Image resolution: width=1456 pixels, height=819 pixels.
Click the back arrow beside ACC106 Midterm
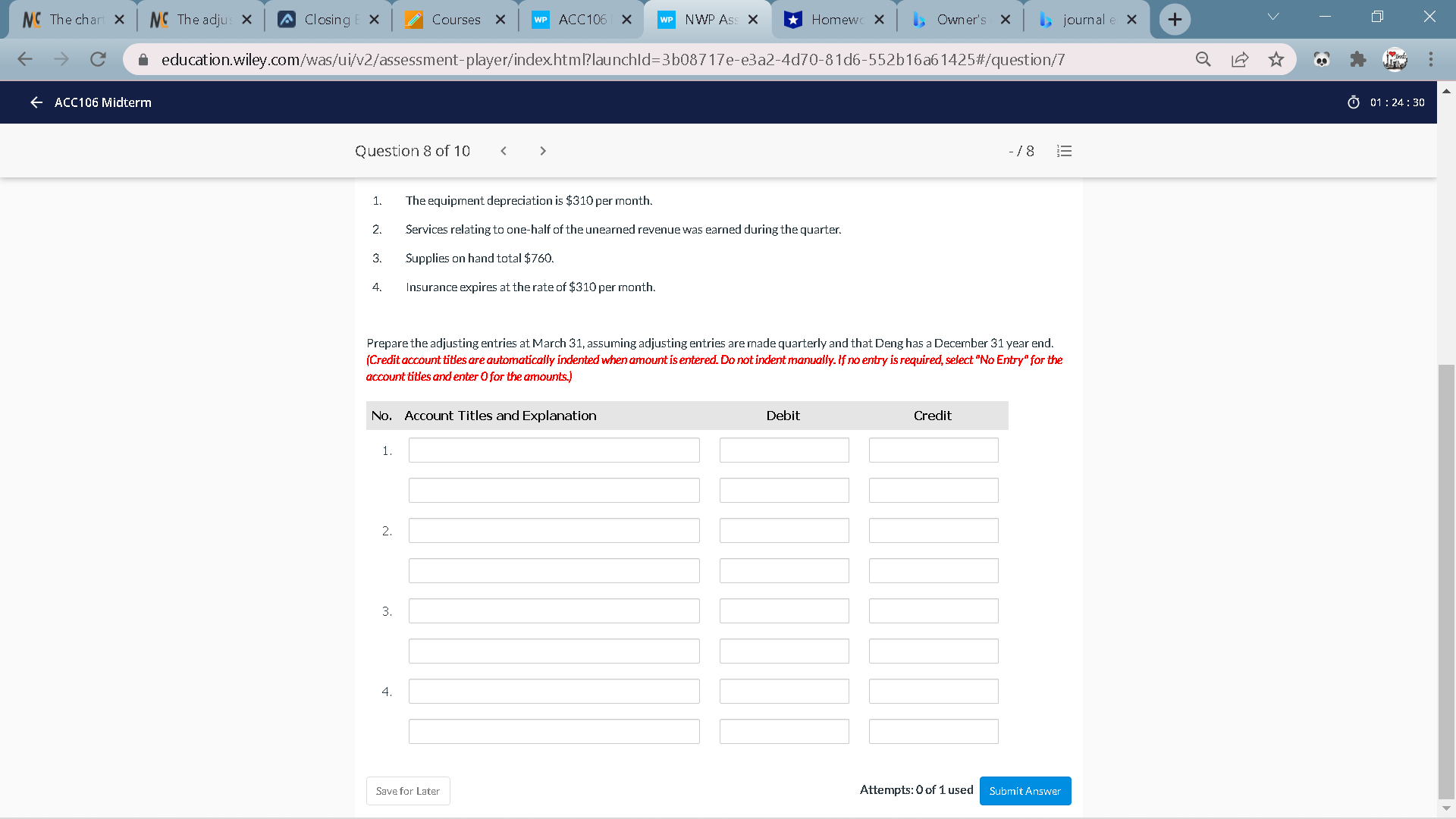click(x=36, y=102)
